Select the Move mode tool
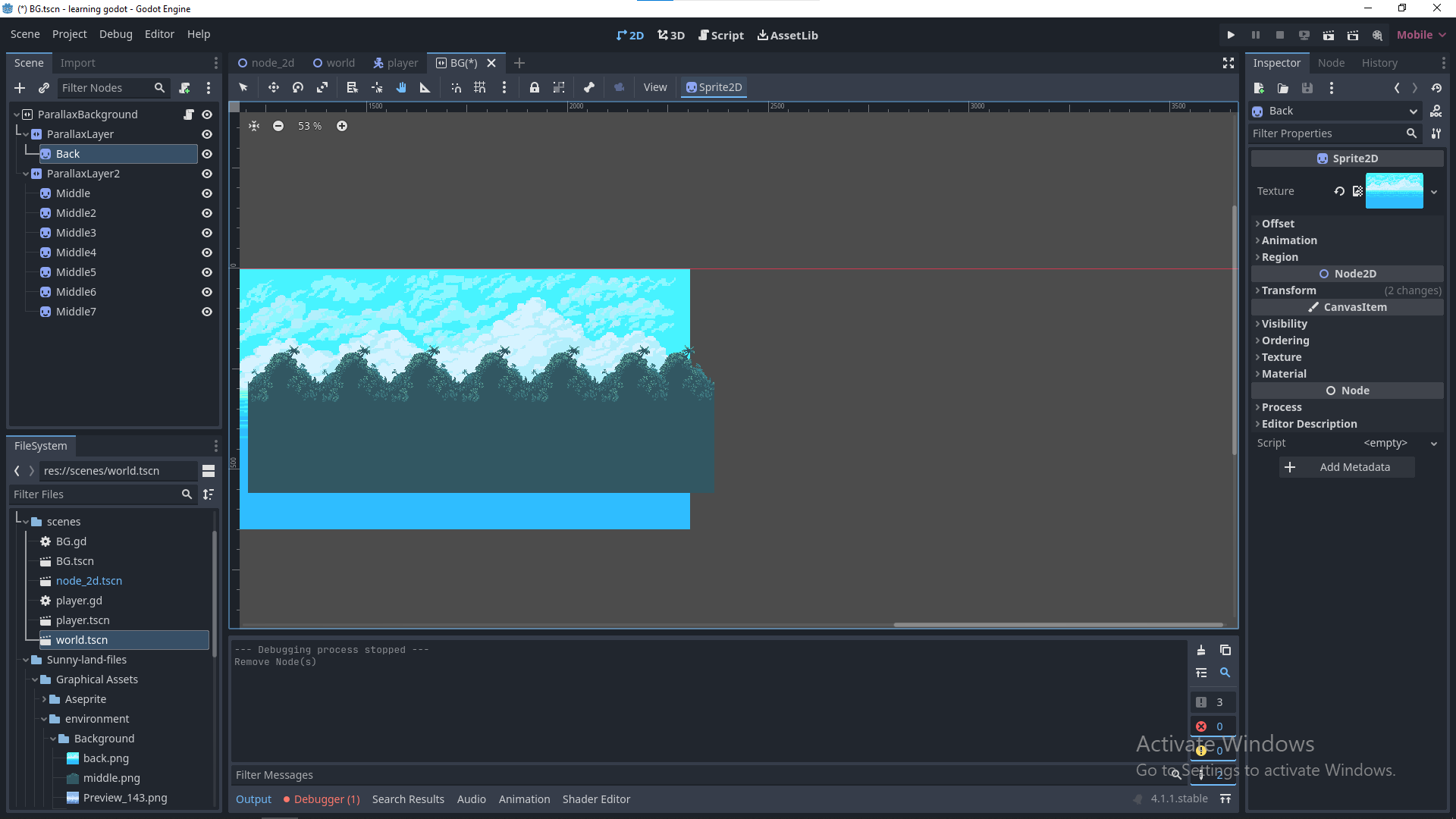 pos(274,87)
